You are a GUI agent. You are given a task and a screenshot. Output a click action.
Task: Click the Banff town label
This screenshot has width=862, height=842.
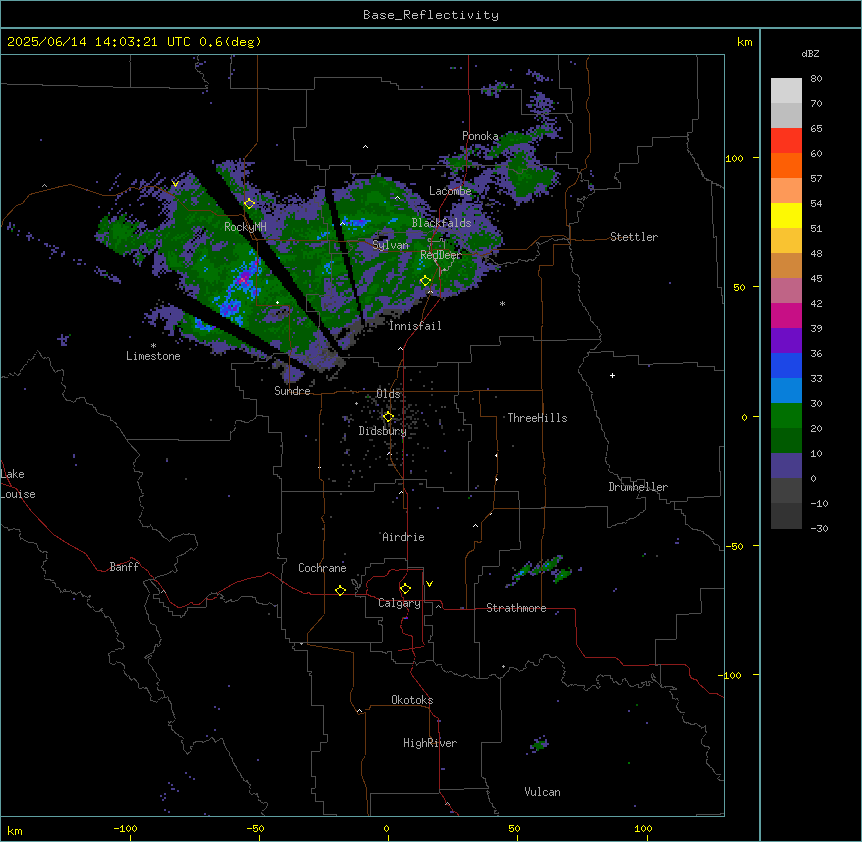click(x=124, y=567)
